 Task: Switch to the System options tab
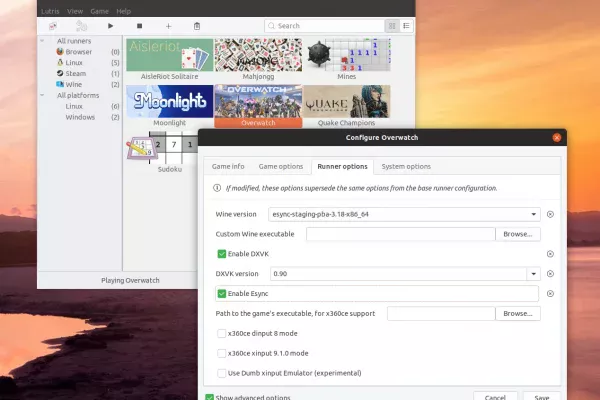(x=406, y=167)
